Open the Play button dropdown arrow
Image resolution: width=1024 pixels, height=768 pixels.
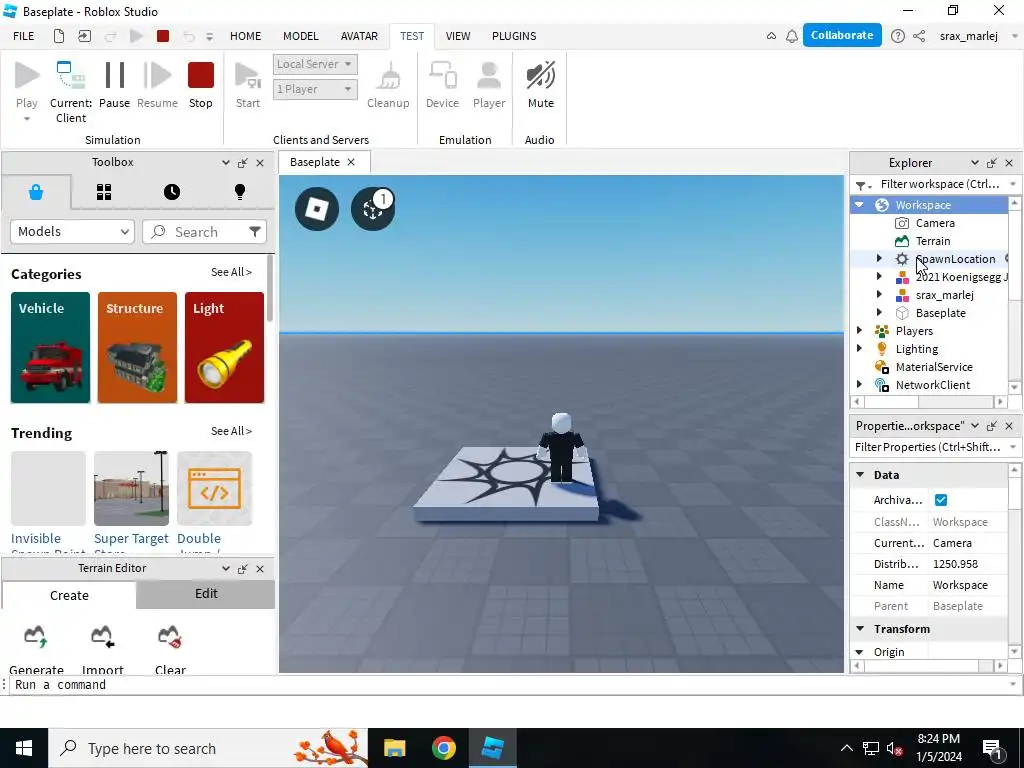tap(27, 119)
